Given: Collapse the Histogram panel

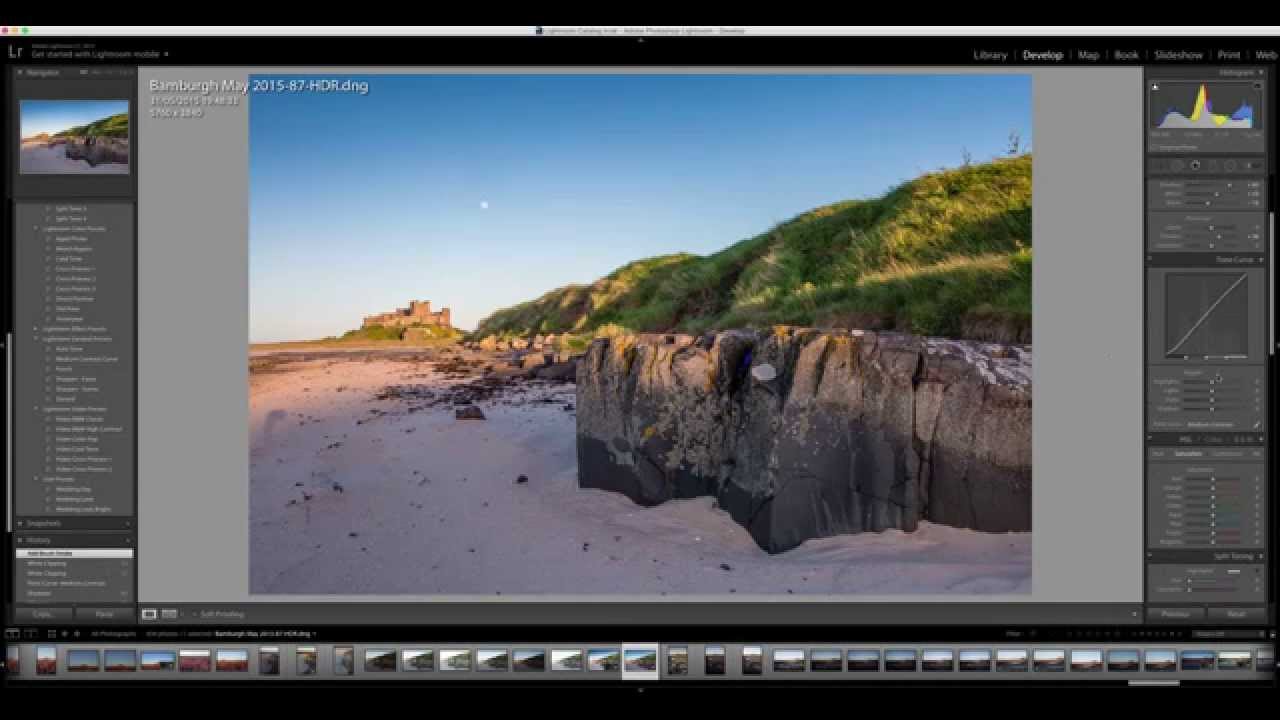Looking at the screenshot, I should coord(1261,72).
